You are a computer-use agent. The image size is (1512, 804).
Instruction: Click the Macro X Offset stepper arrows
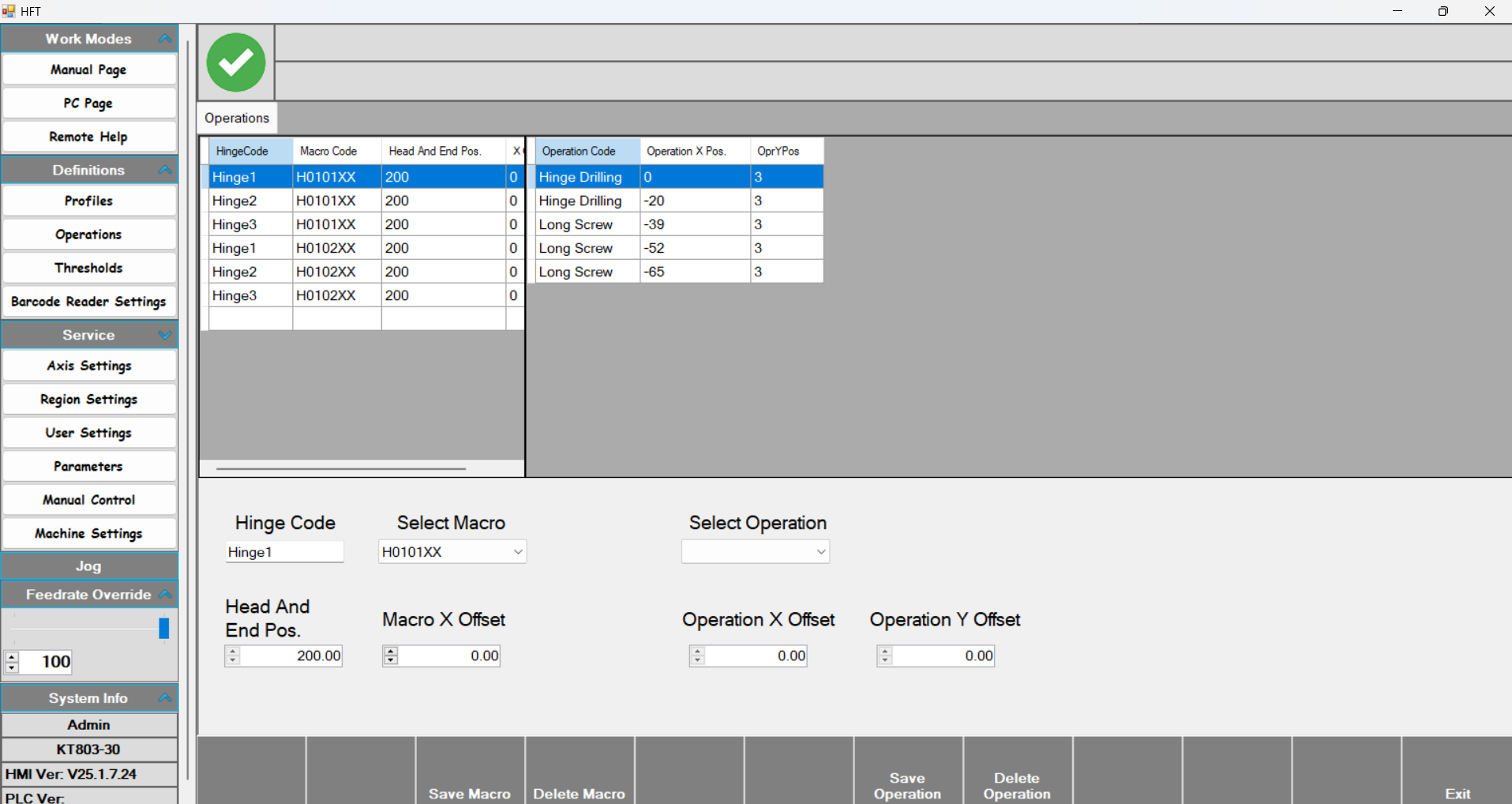tap(391, 656)
